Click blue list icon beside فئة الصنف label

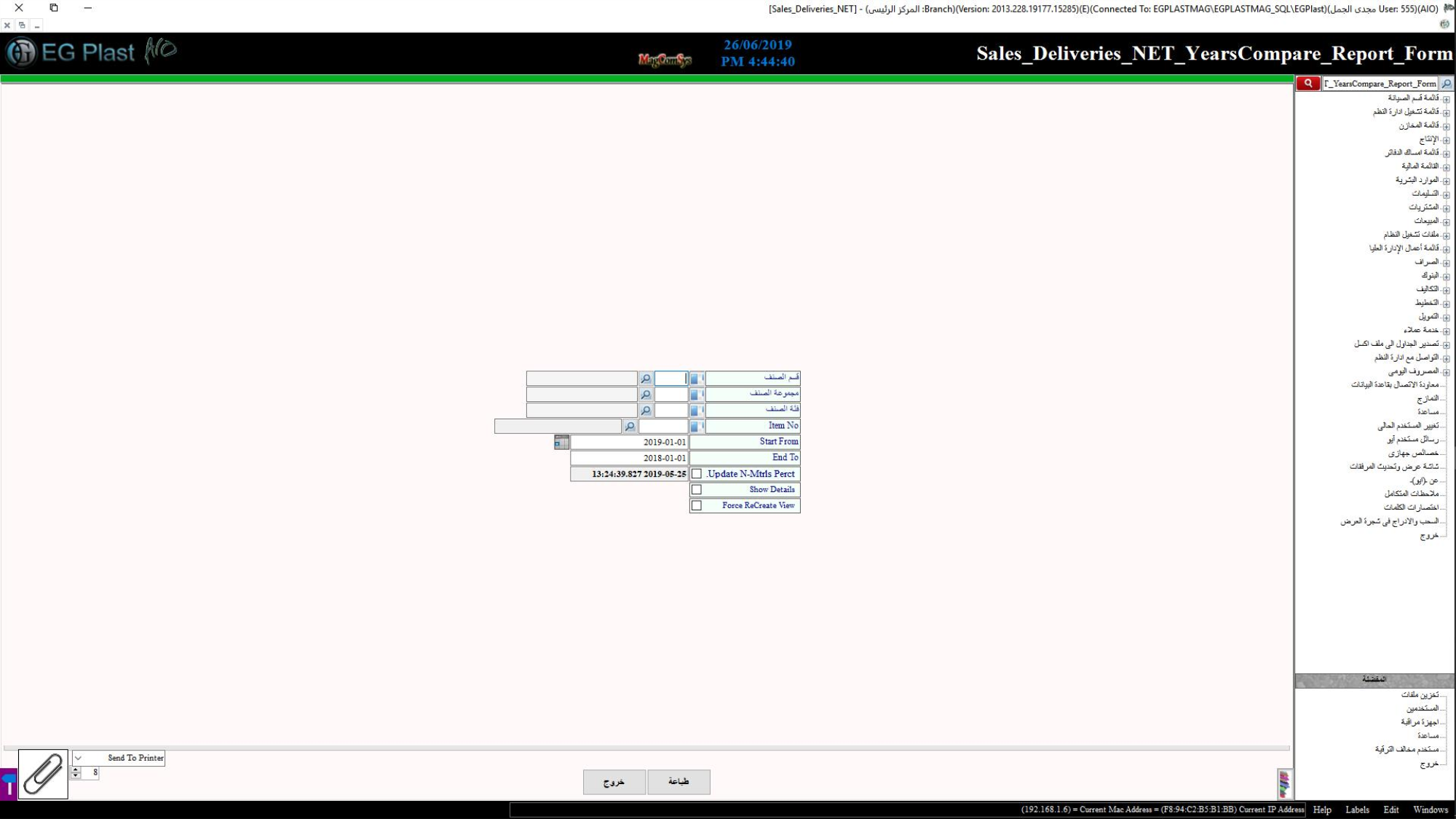[697, 411]
